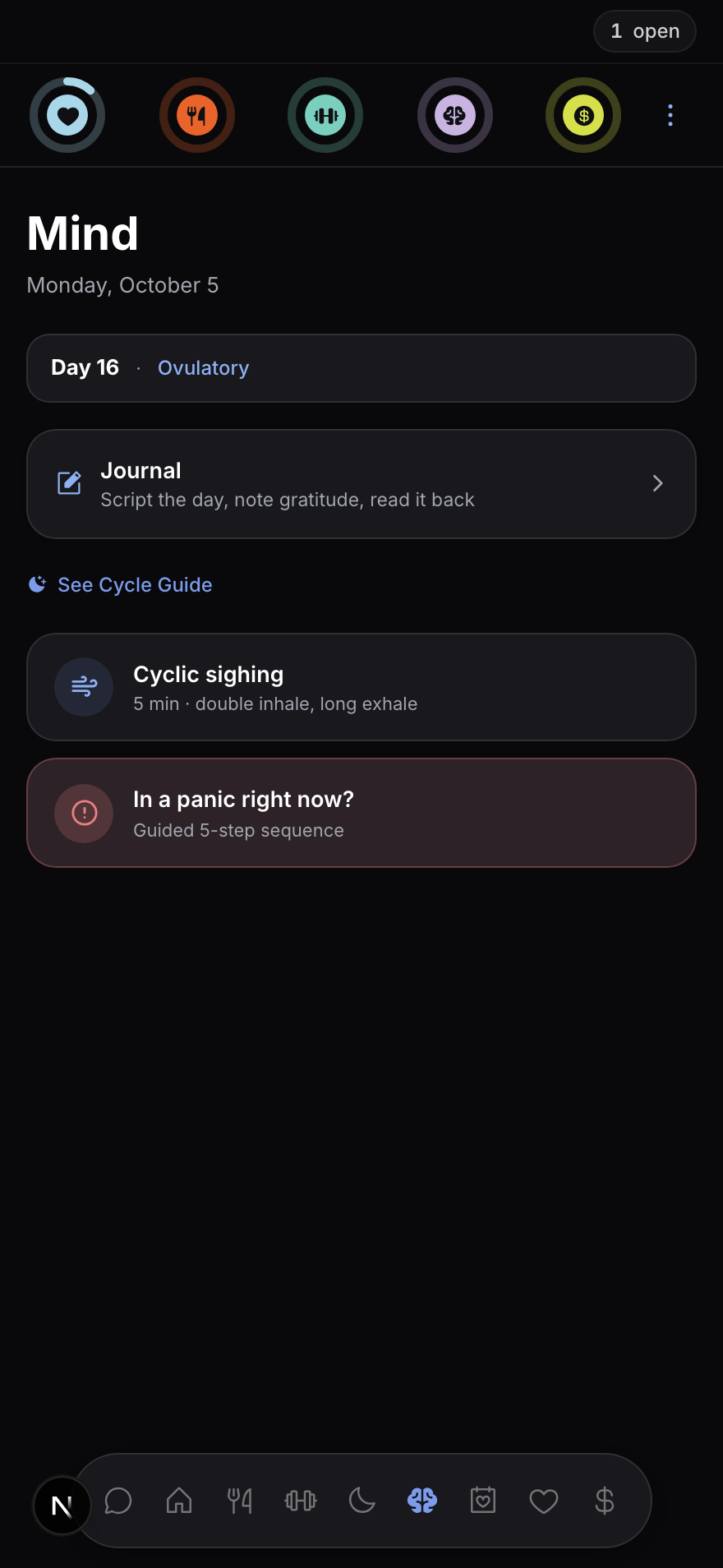Open the yellow dollar finance ring

pos(583,115)
